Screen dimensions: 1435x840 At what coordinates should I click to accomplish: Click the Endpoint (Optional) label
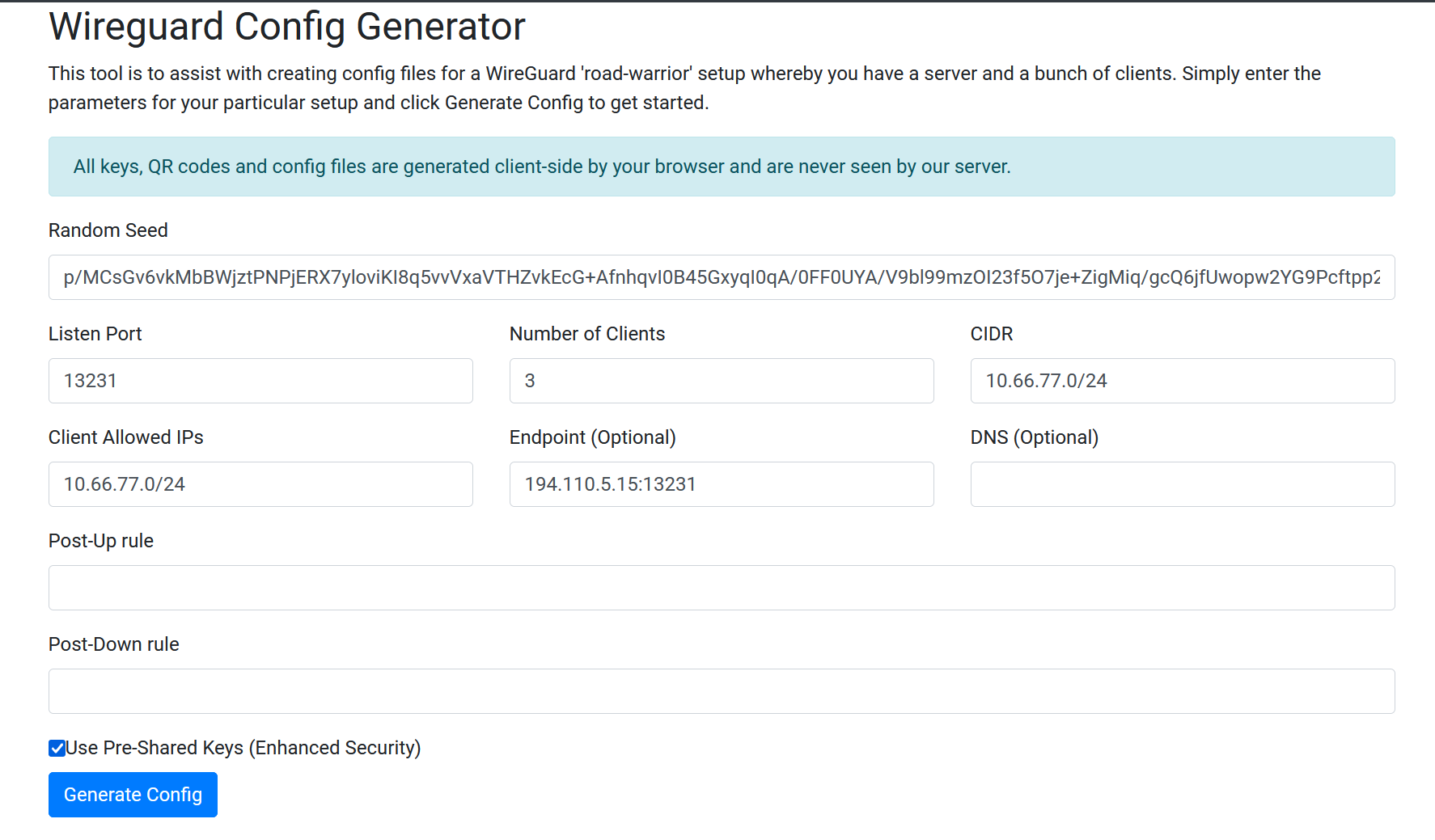[x=592, y=437]
